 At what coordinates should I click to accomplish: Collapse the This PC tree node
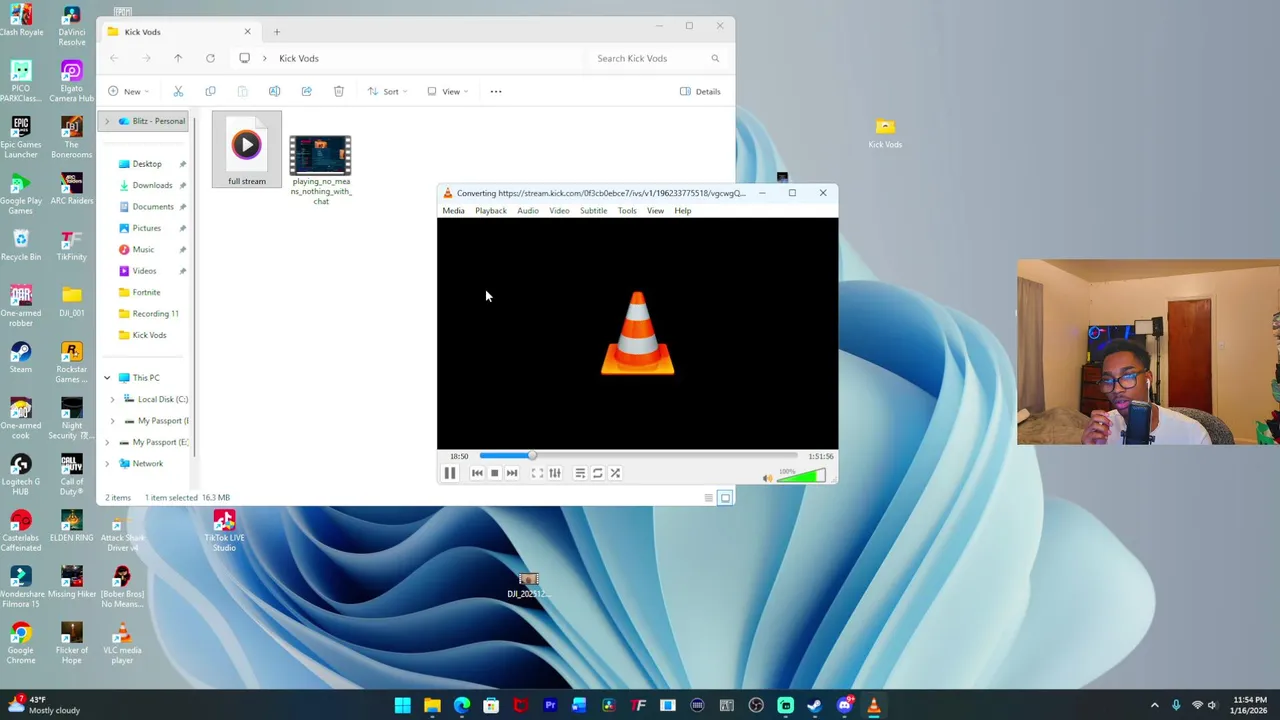pyautogui.click(x=107, y=378)
